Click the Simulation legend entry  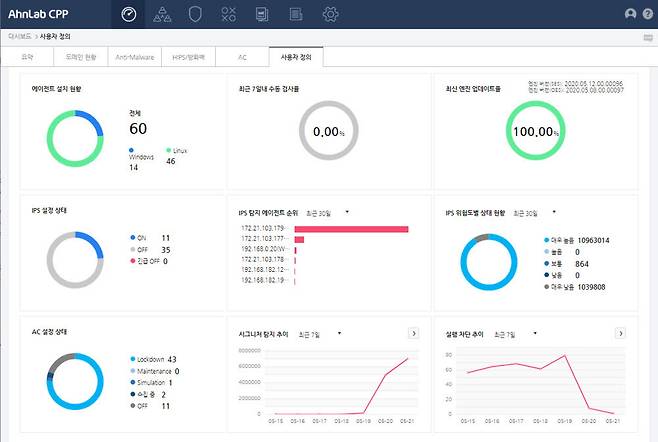pyautogui.click(x=151, y=382)
